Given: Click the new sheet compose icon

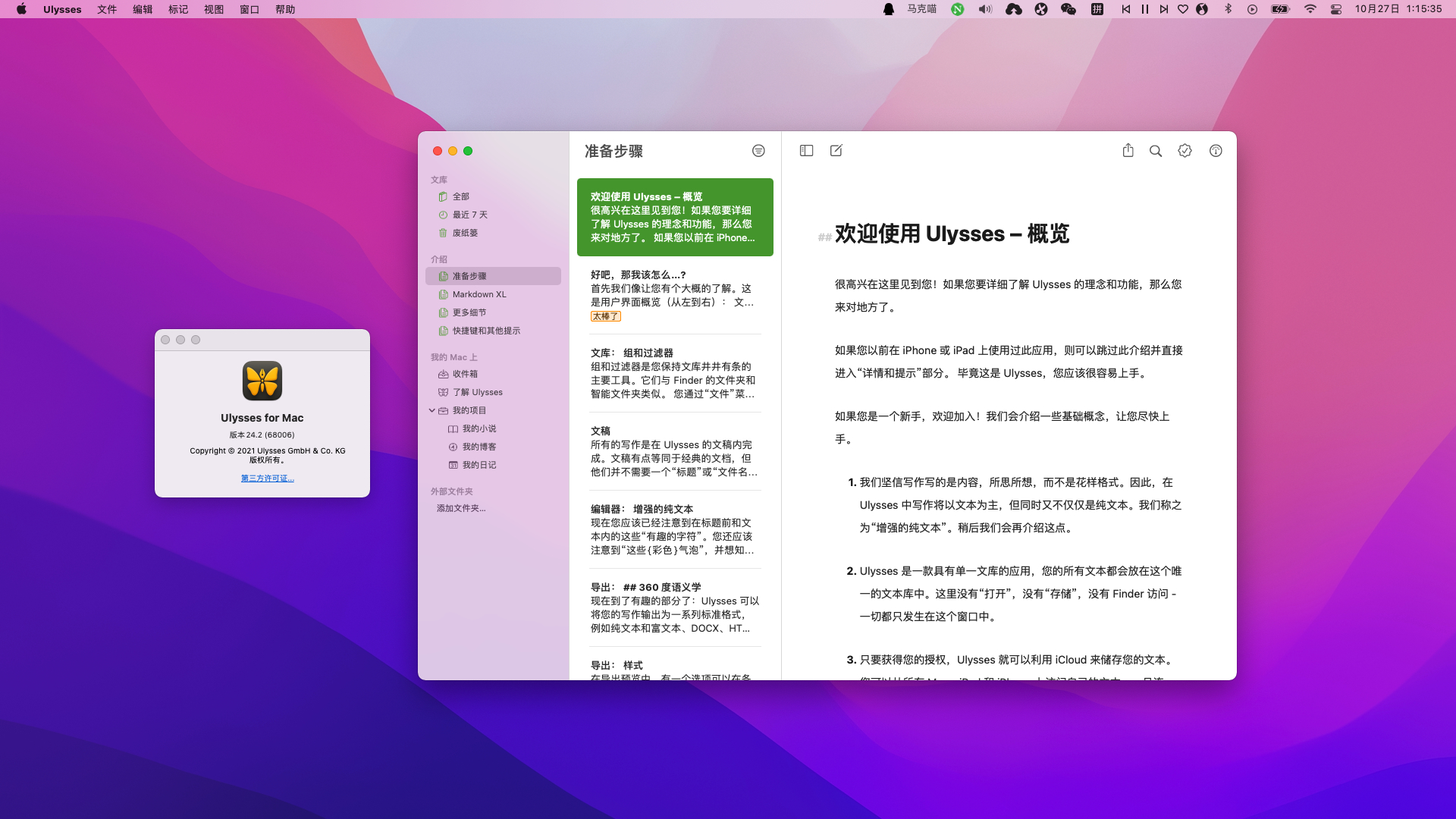Looking at the screenshot, I should pos(836,151).
